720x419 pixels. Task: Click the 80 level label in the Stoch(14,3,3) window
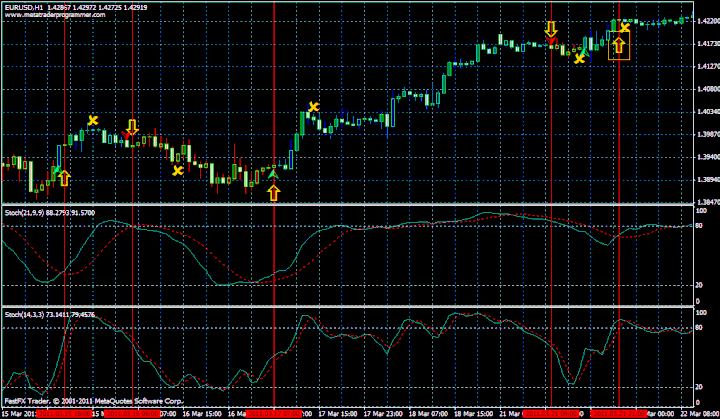tap(699, 328)
